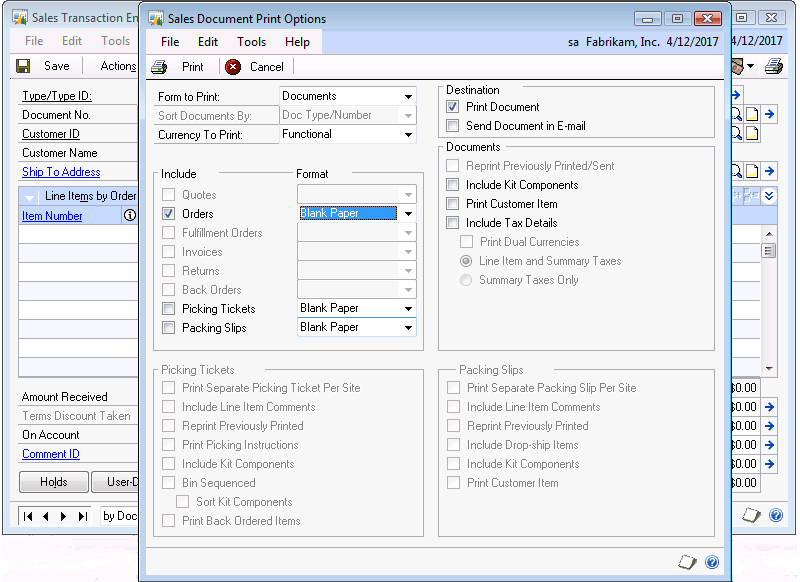This screenshot has height=582, width=800.
Task: Uncheck the Orders checkbox
Action: click(169, 214)
